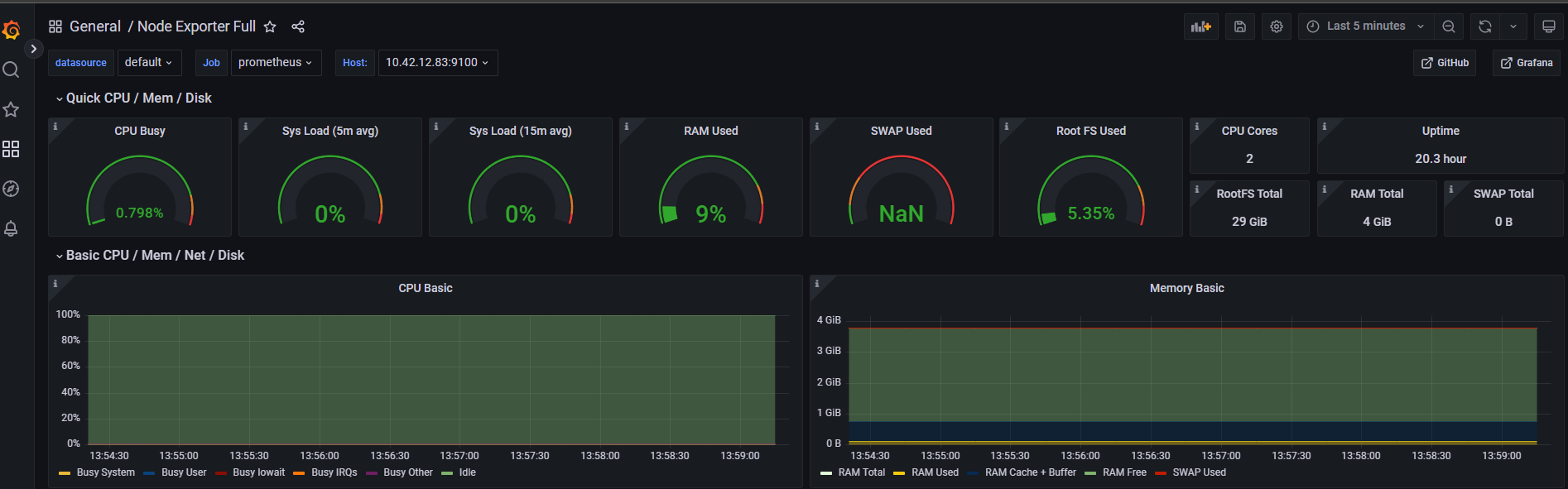Open the Job prometheus dropdown

click(276, 62)
